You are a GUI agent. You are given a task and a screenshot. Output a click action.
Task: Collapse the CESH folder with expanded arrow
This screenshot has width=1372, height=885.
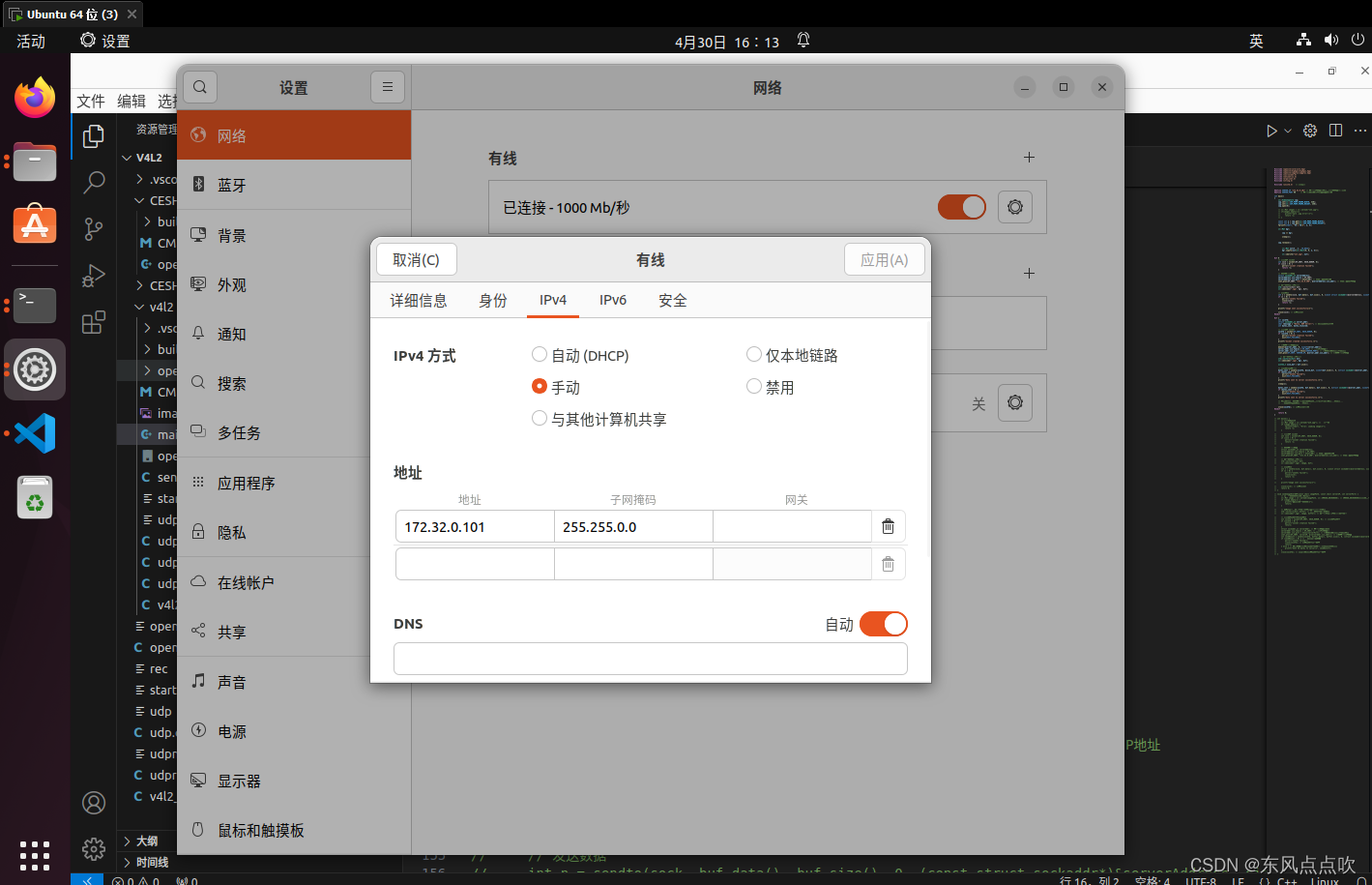(x=140, y=200)
